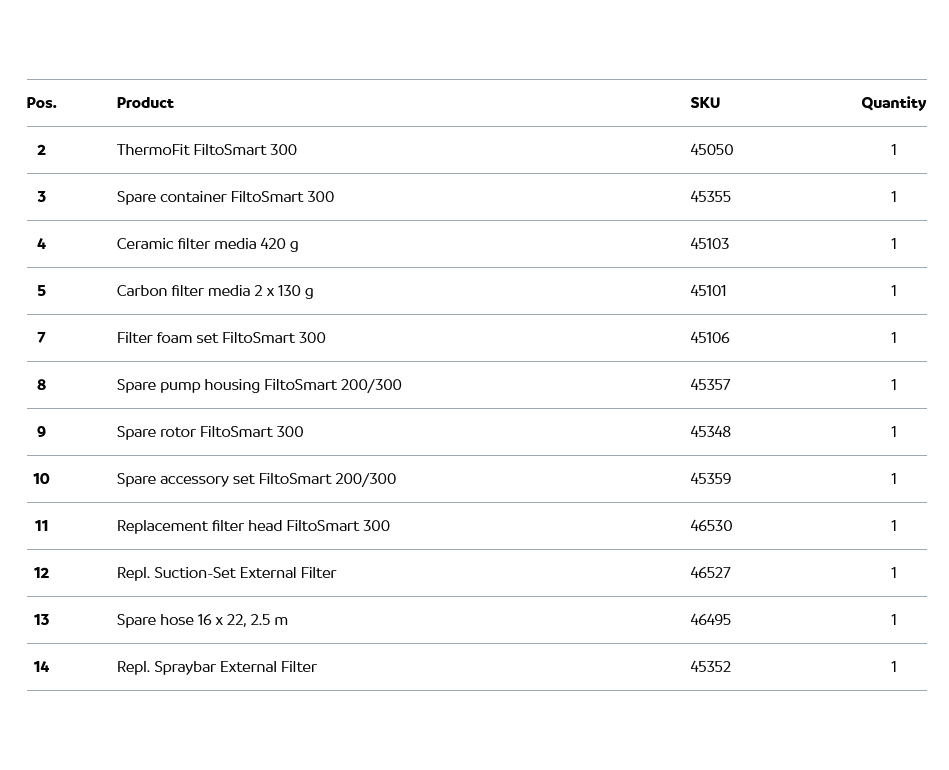Screen dimensions: 949x770
Task: Click position number 10 in the table
Action: [41, 479]
